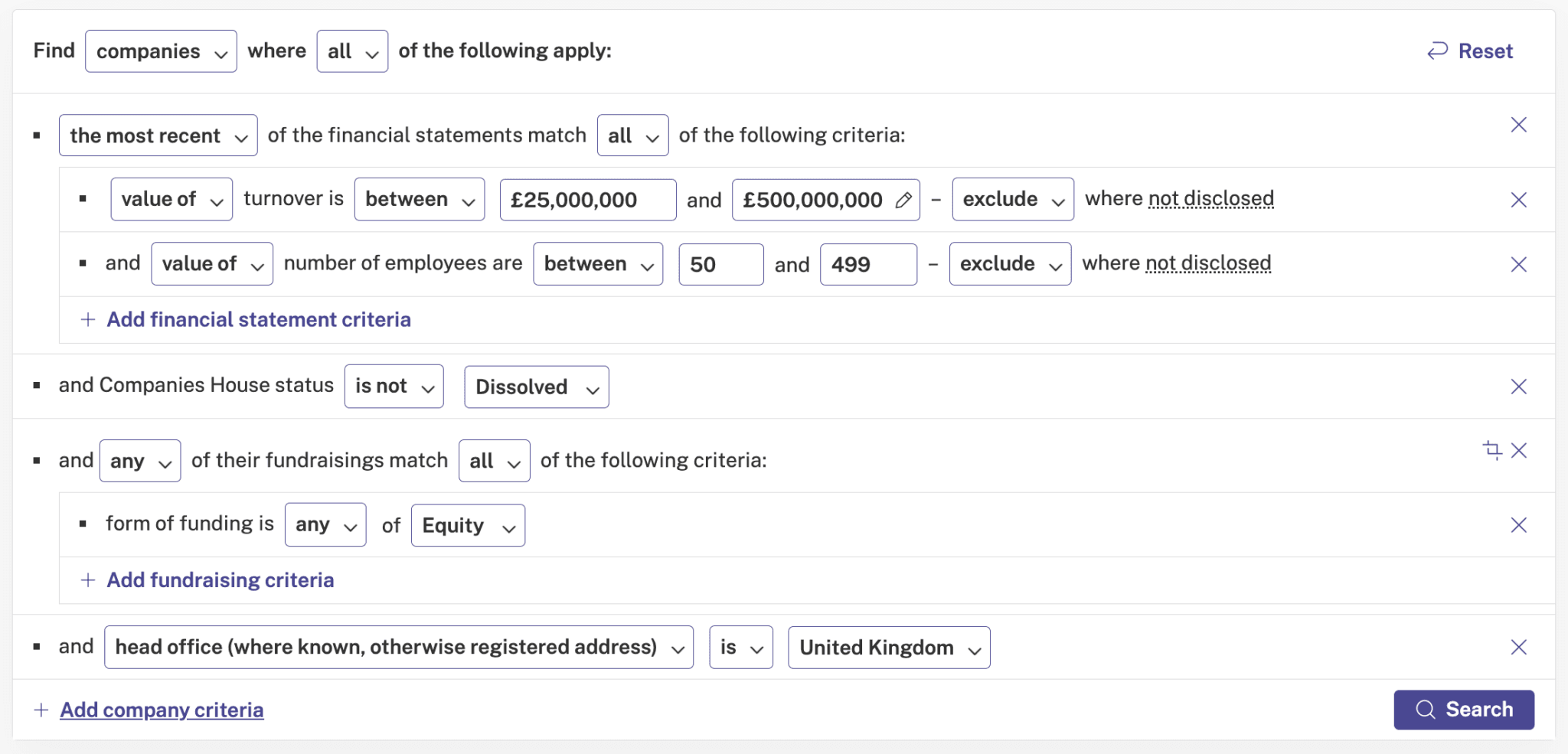Click 'not disclosed' in the turnover row
The width and height of the screenshot is (1568, 754).
(x=1211, y=199)
